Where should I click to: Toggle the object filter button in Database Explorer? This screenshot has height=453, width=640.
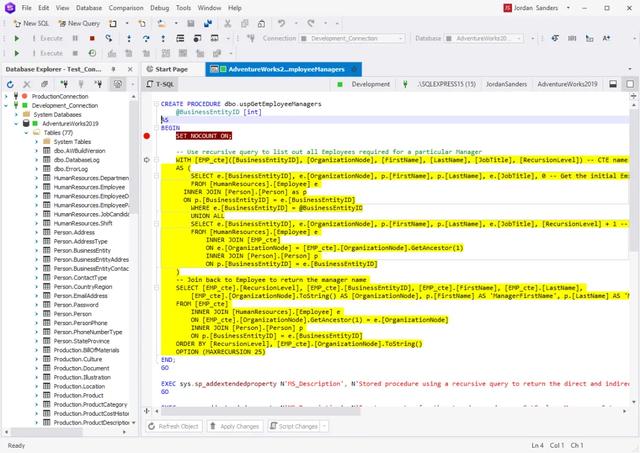click(118, 84)
